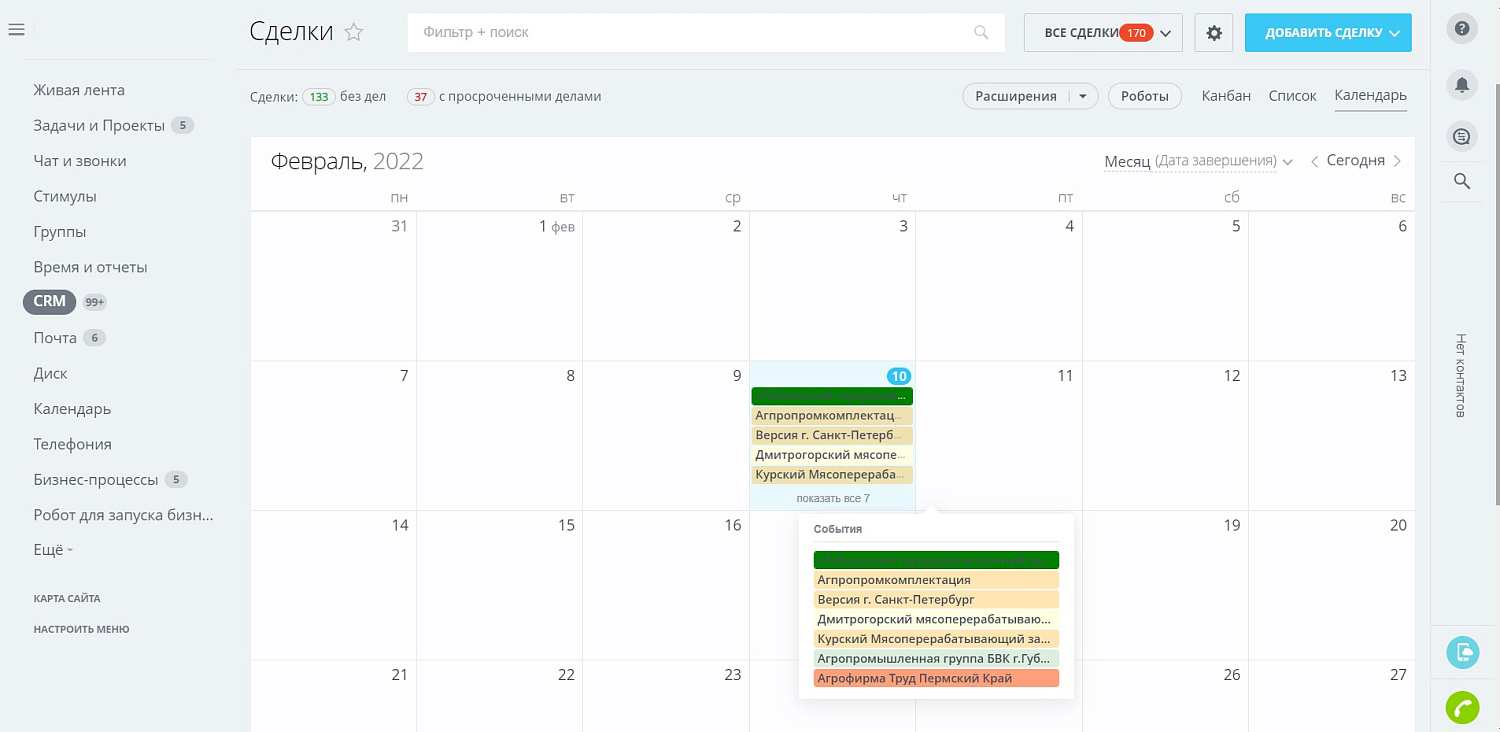Screen dimensions: 1500x732
Task: Open the Расширения dropdown arrow
Action: pos(1082,96)
